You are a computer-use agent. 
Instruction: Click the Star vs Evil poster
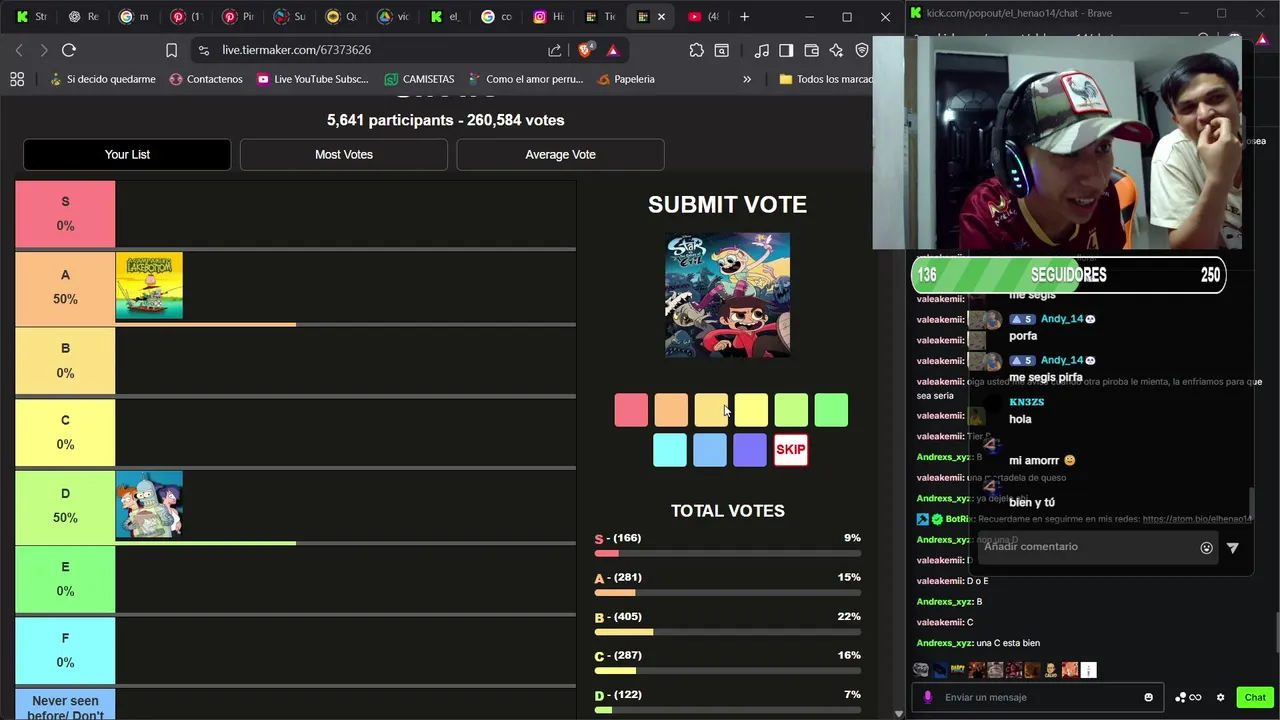pos(727,295)
